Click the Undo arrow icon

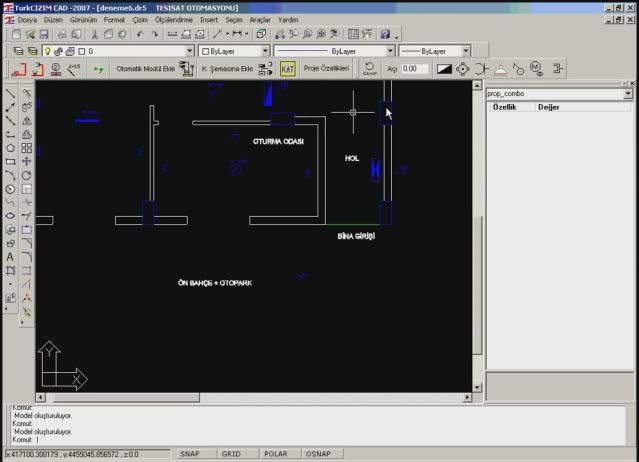coord(140,35)
